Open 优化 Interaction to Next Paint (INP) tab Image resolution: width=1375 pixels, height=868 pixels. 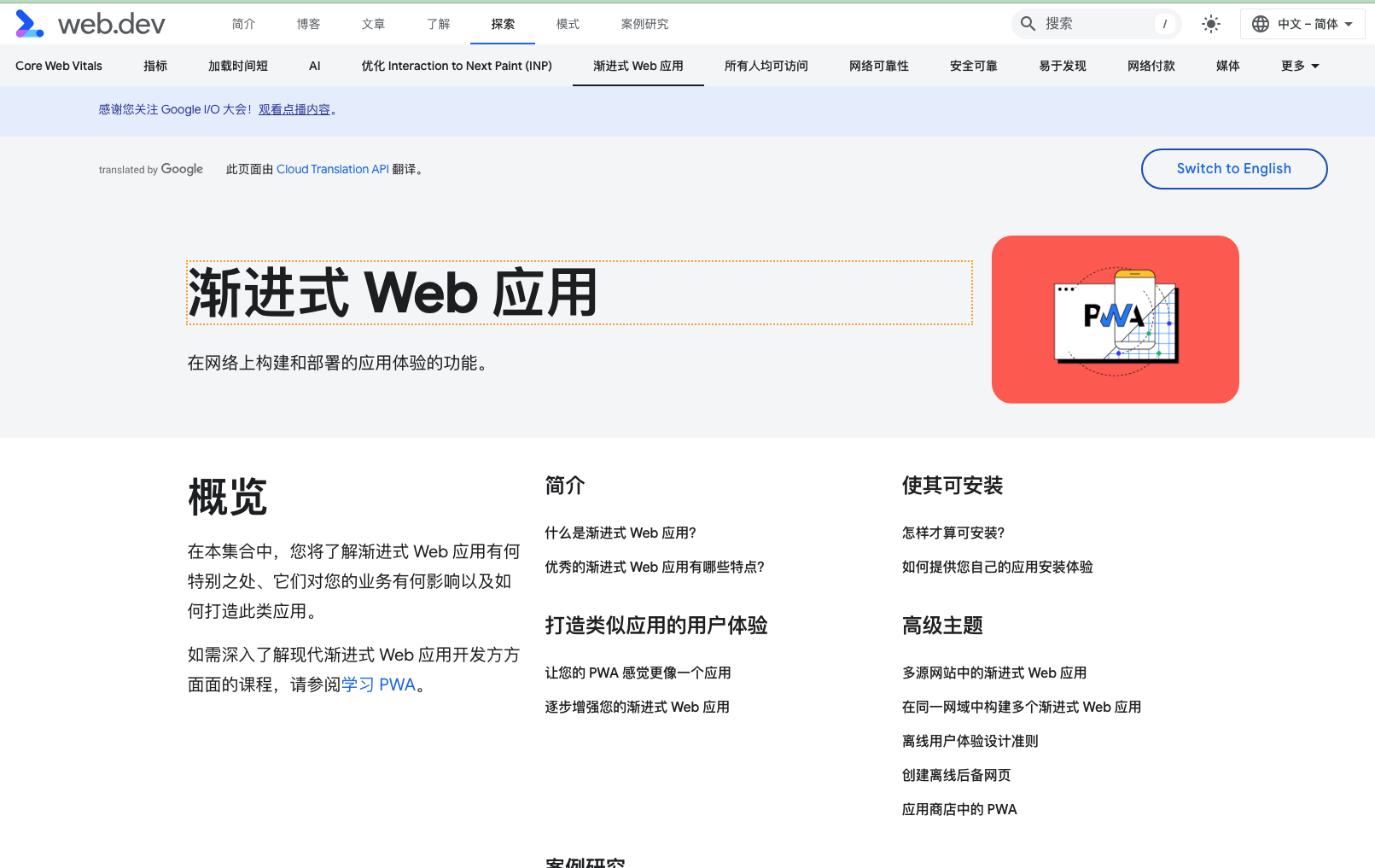457,66
